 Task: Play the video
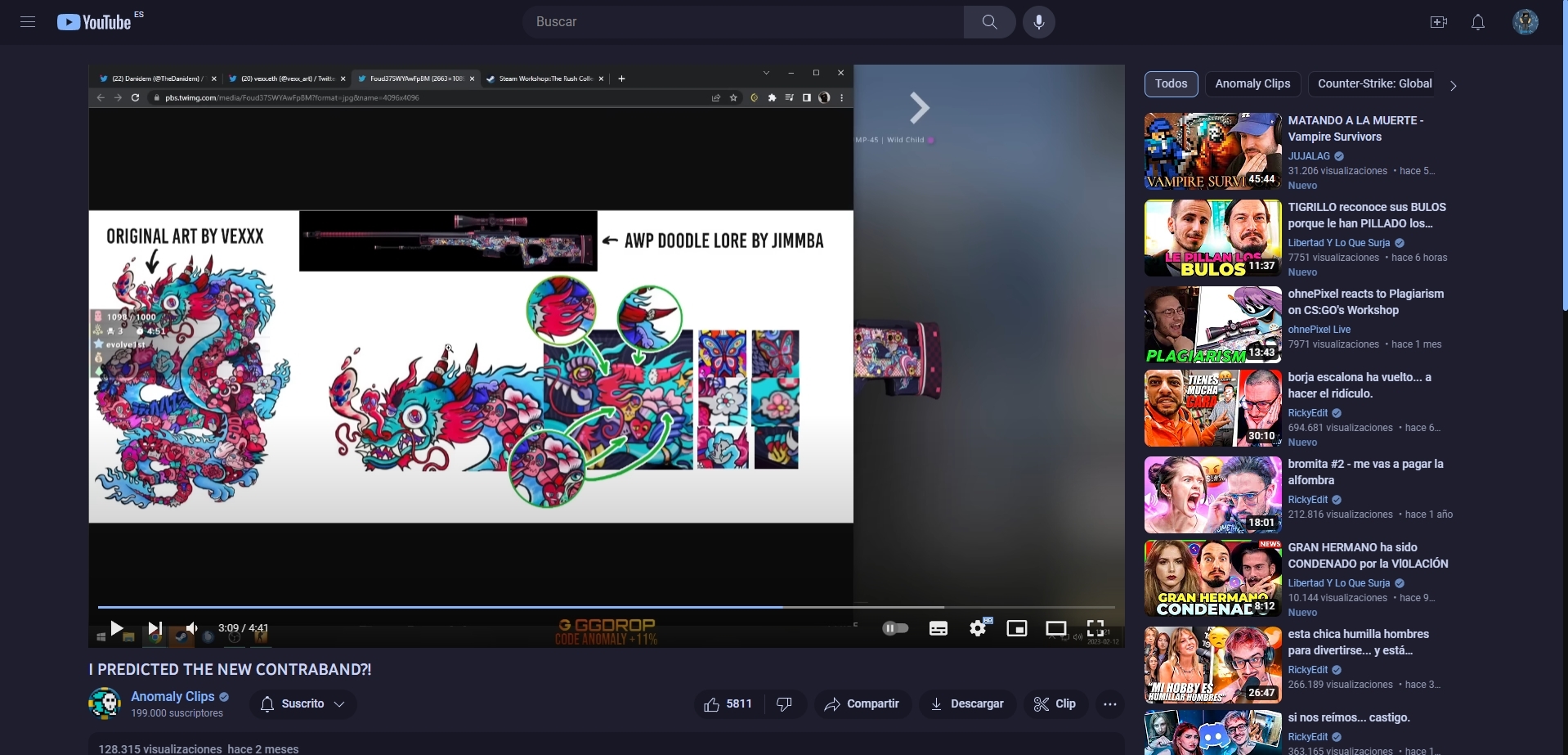click(x=117, y=628)
